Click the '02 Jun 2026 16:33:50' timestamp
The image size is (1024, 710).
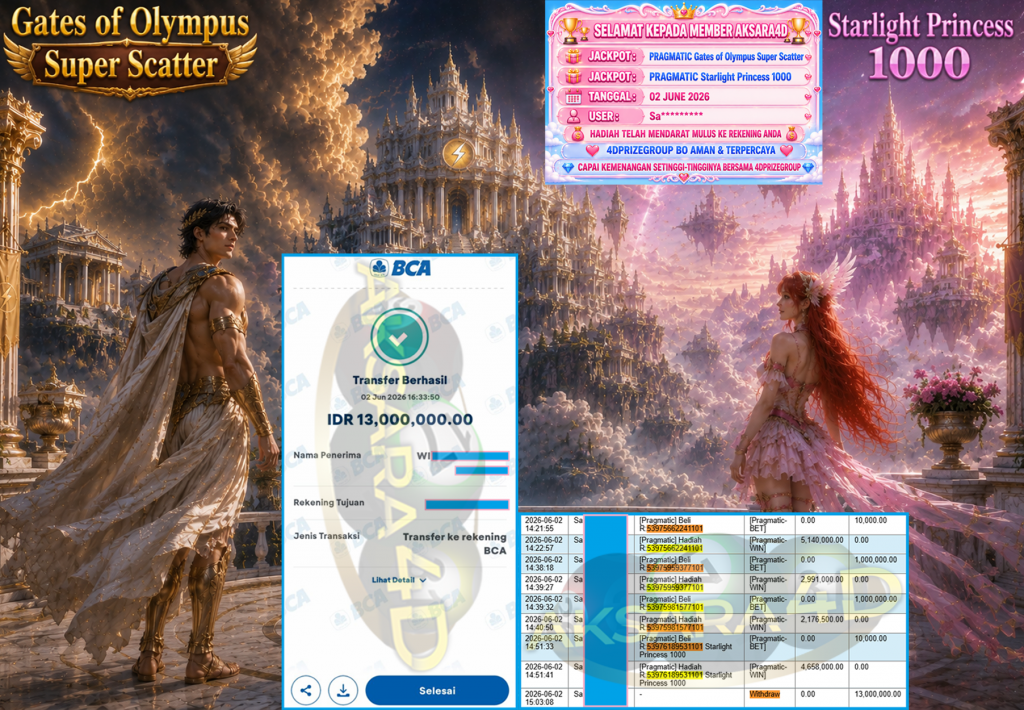tap(400, 397)
